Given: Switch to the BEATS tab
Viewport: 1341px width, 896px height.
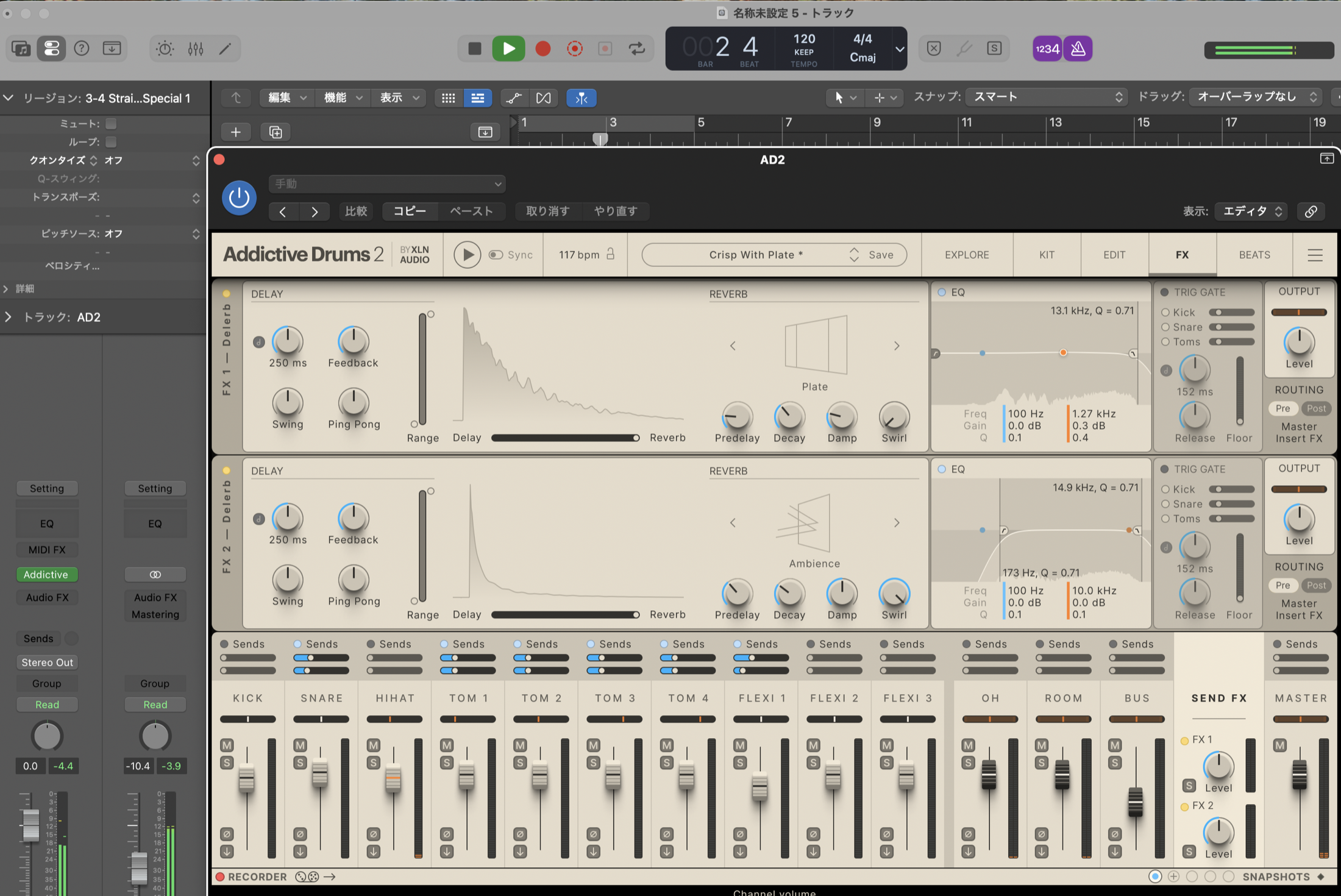Looking at the screenshot, I should tap(1254, 255).
